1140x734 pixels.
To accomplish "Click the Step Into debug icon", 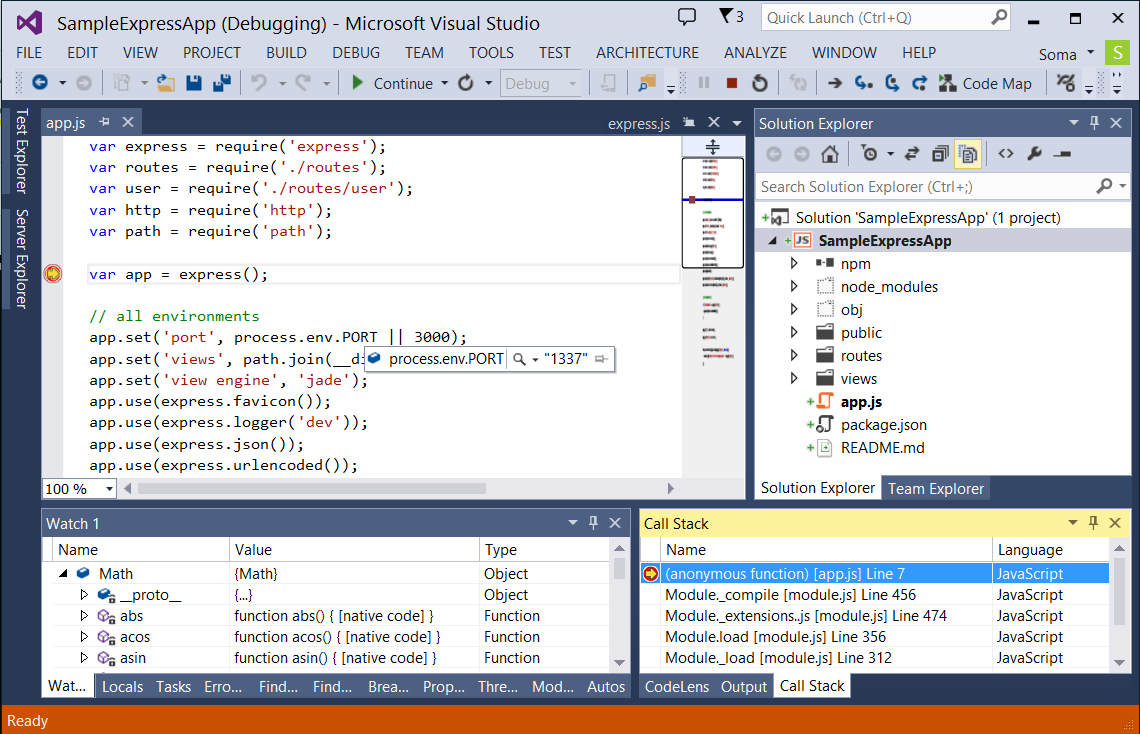I will click(863, 84).
